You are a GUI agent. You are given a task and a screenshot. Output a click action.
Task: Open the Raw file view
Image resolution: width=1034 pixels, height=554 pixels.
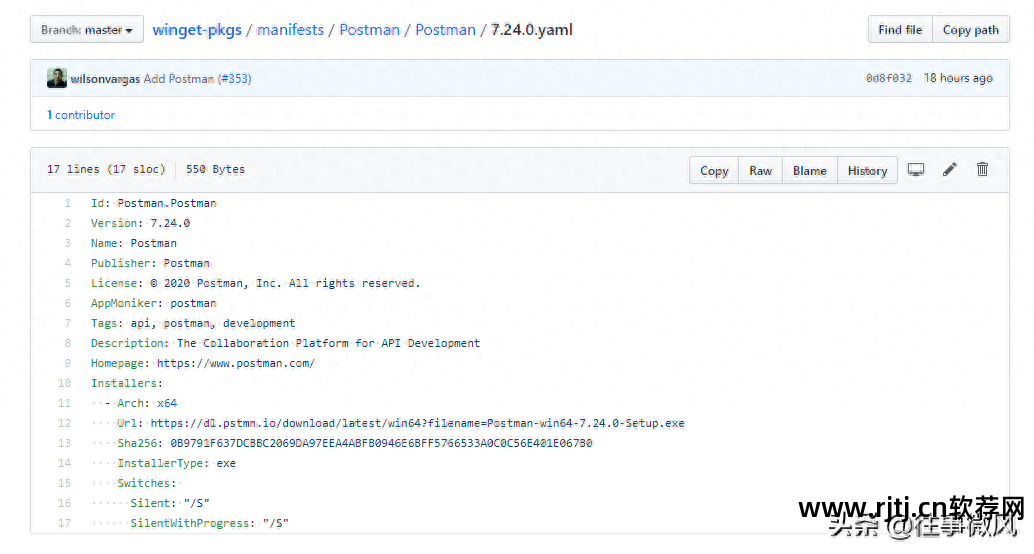click(760, 171)
